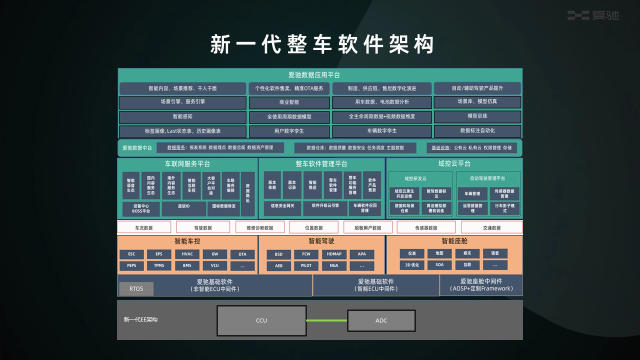Viewport: 640px width, 360px height.
Task: Select the 场景引擎、服务引擎 box
Action: 182,102
